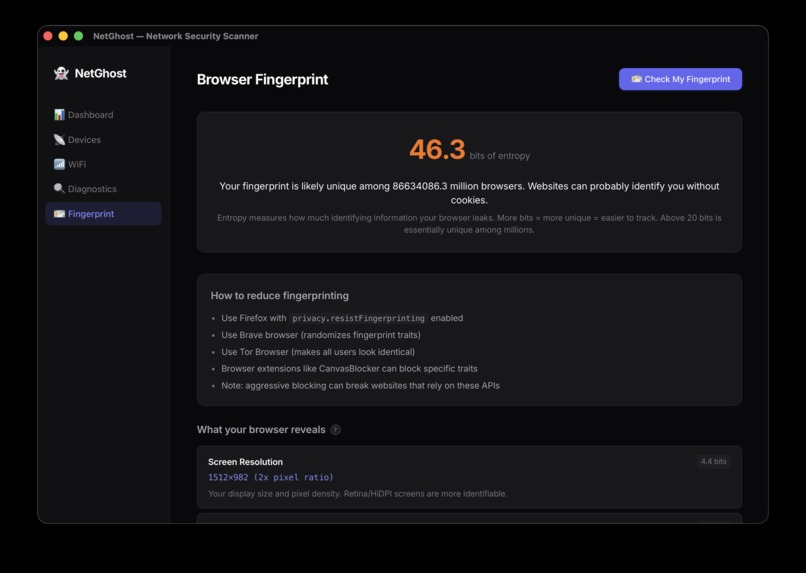Select the Fingerprint sidebar item
Image resolution: width=806 pixels, height=573 pixels.
[103, 214]
